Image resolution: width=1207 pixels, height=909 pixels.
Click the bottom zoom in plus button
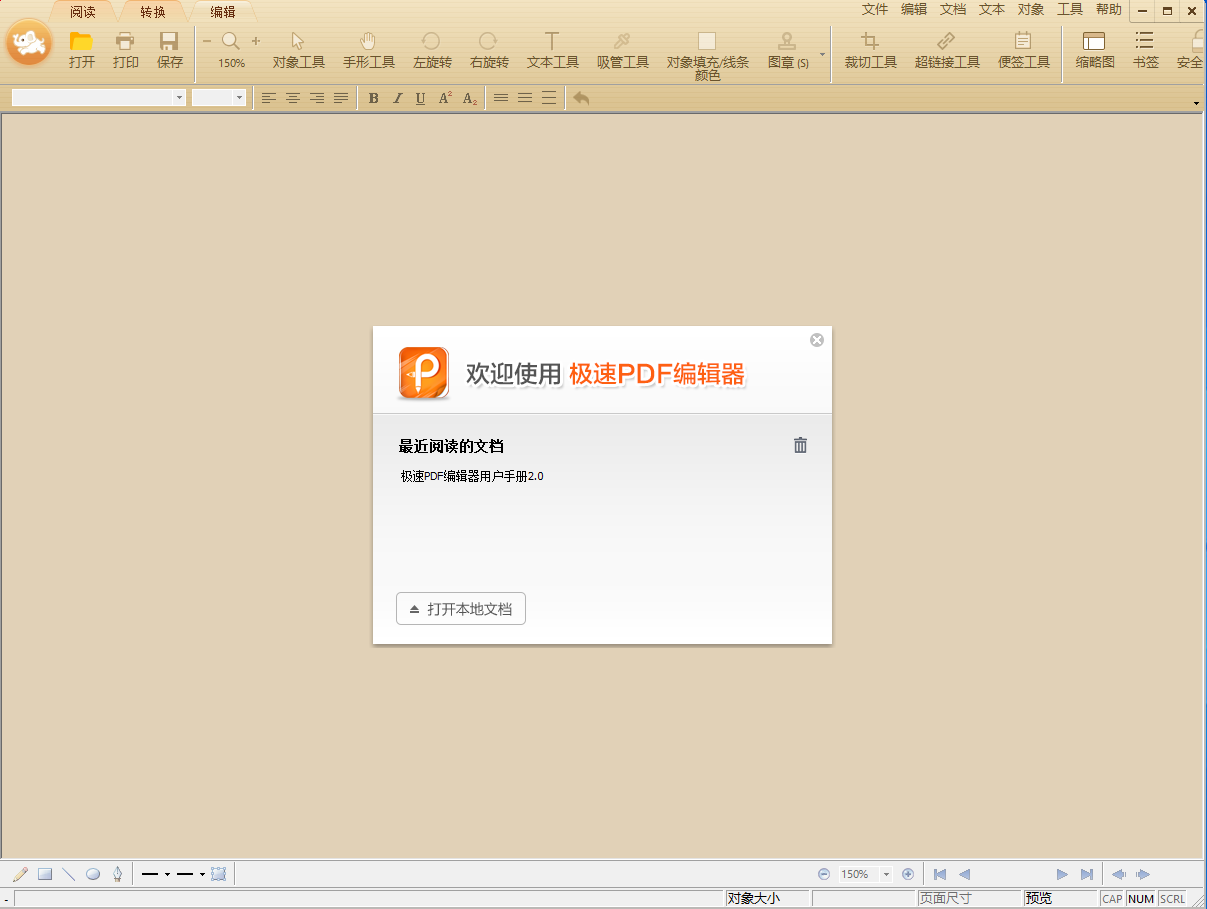[x=908, y=874]
